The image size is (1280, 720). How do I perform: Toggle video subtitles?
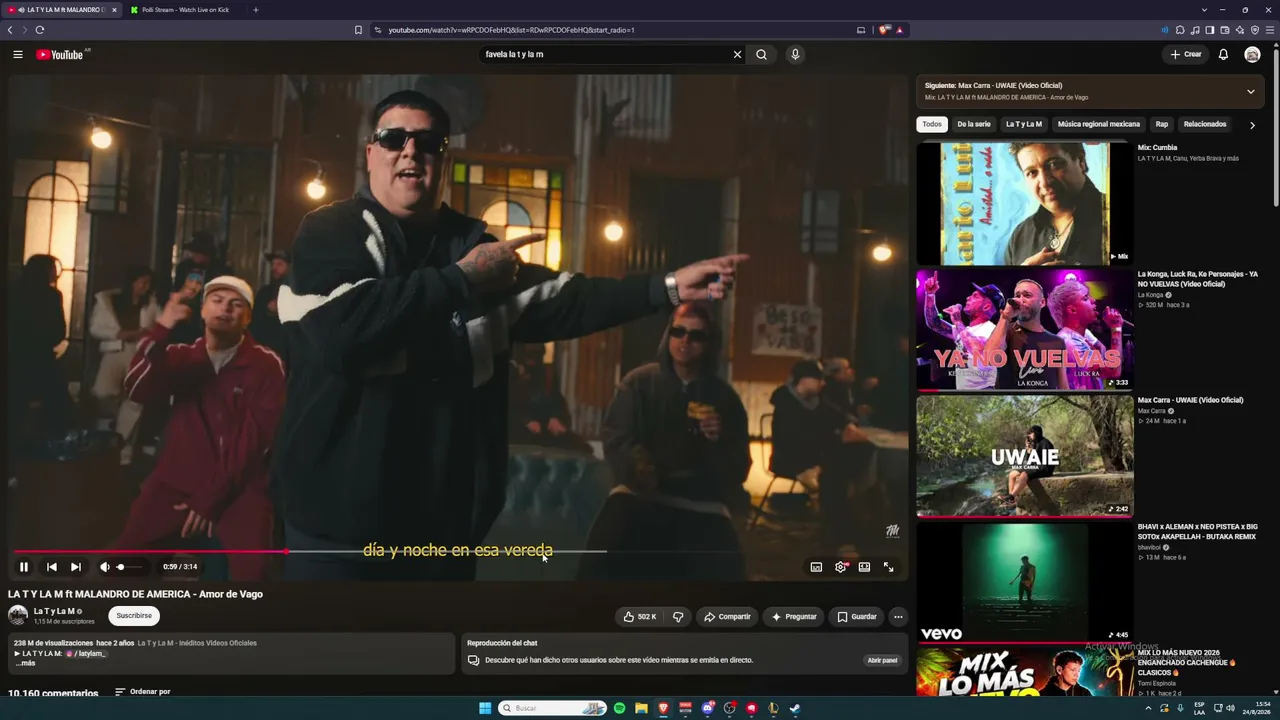pos(816,567)
